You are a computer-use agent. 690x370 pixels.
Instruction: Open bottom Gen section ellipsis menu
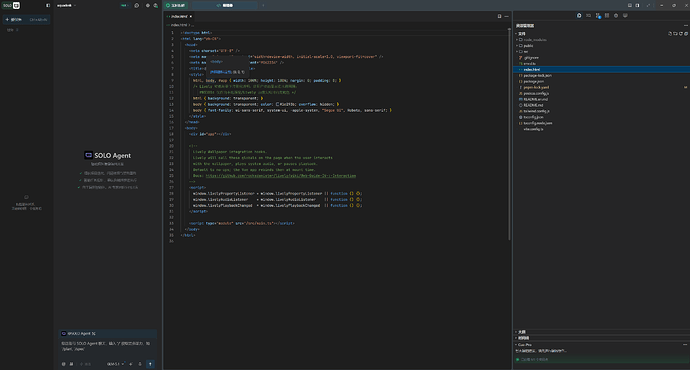pos(685,344)
